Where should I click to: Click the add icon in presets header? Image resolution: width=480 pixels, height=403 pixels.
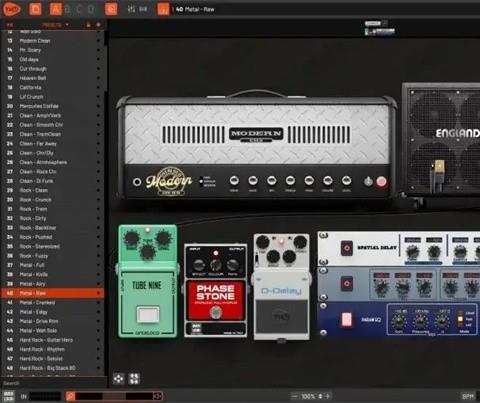point(98,25)
